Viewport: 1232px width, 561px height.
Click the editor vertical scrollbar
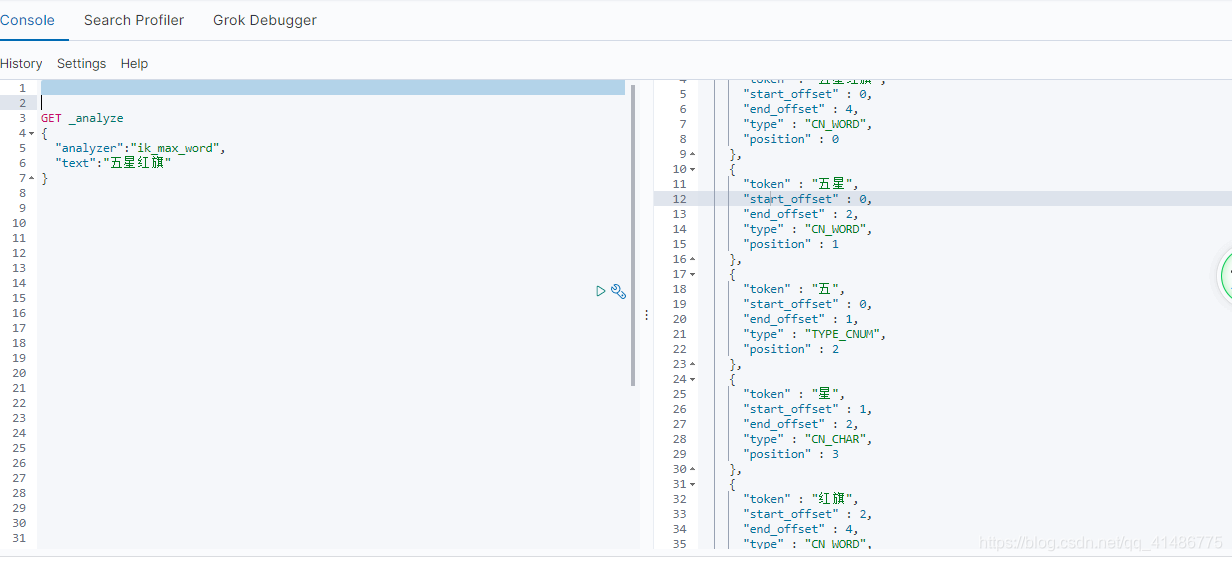[x=633, y=235]
